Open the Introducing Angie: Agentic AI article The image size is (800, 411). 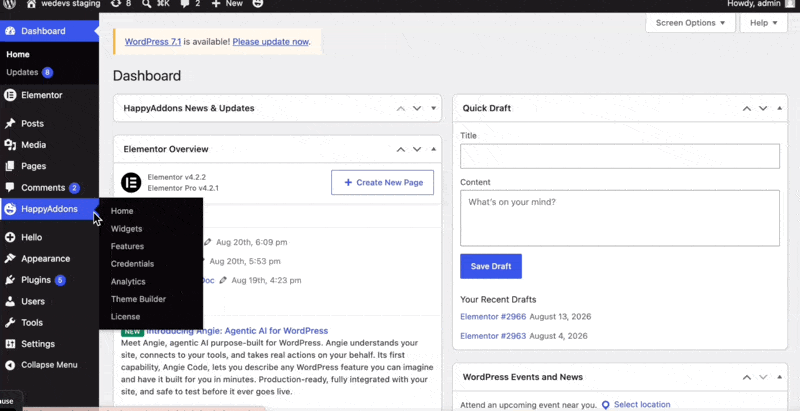click(237, 331)
